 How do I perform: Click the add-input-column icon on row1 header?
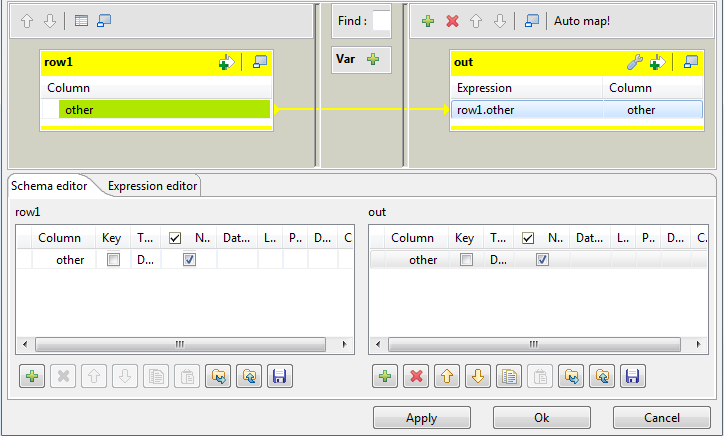[226, 62]
